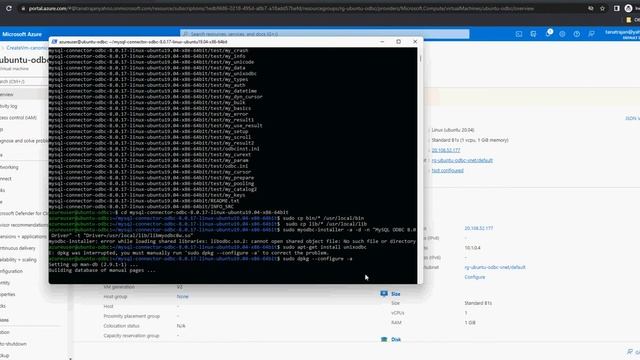Image resolution: width=640 pixels, height=360 pixels.
Task: Click the Disk section heading
Action: (x=396, y=340)
